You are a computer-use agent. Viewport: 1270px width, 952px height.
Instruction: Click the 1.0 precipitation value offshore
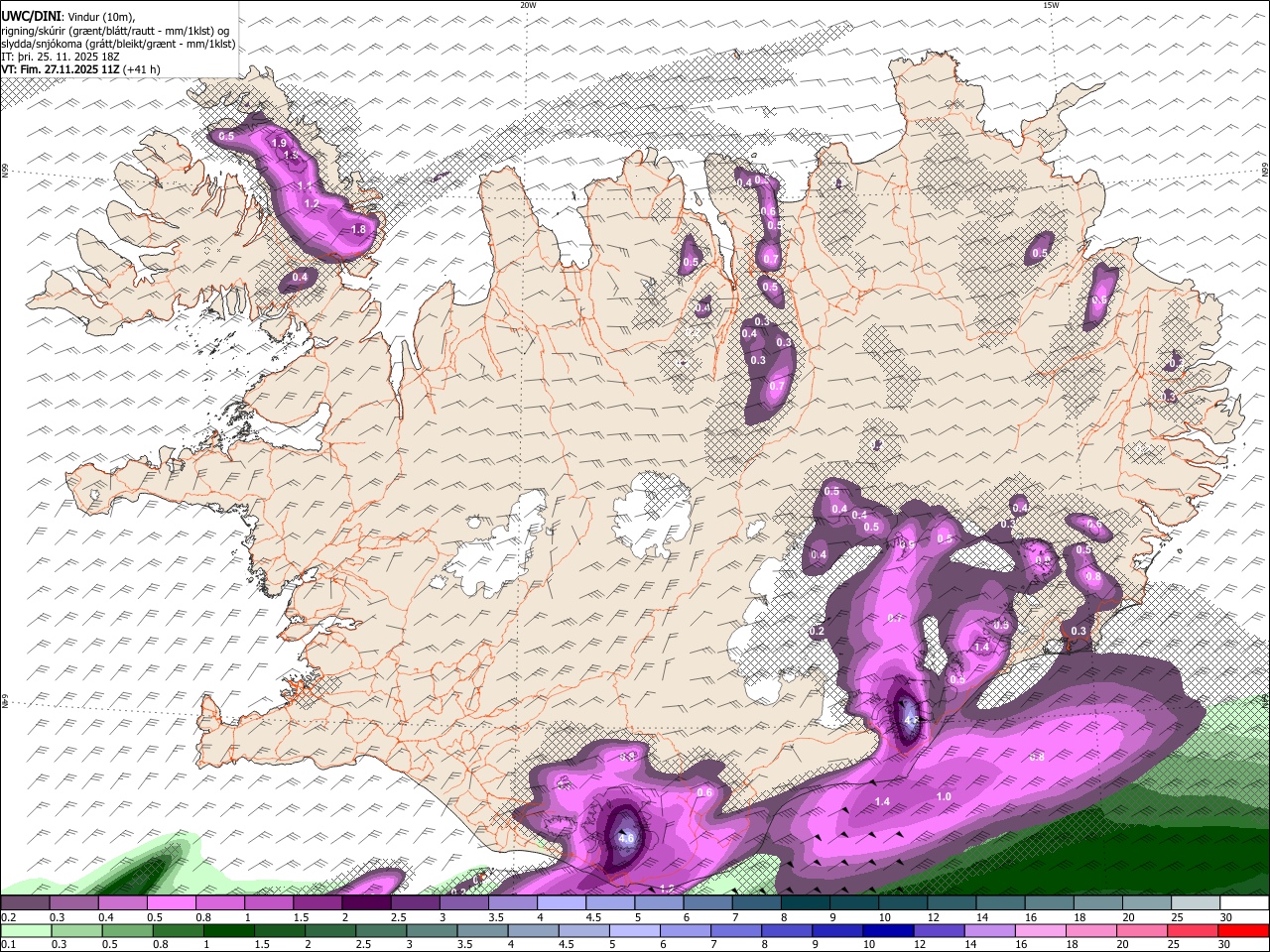click(x=944, y=796)
